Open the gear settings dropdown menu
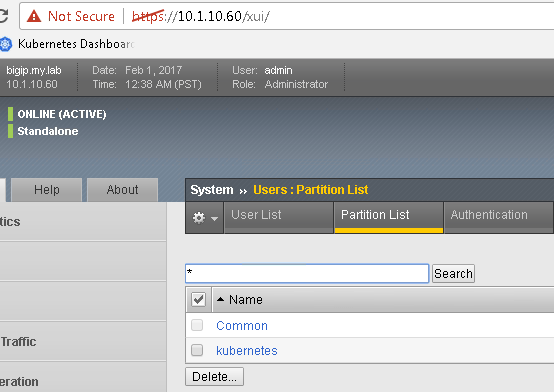554x392 pixels. [x=205, y=217]
